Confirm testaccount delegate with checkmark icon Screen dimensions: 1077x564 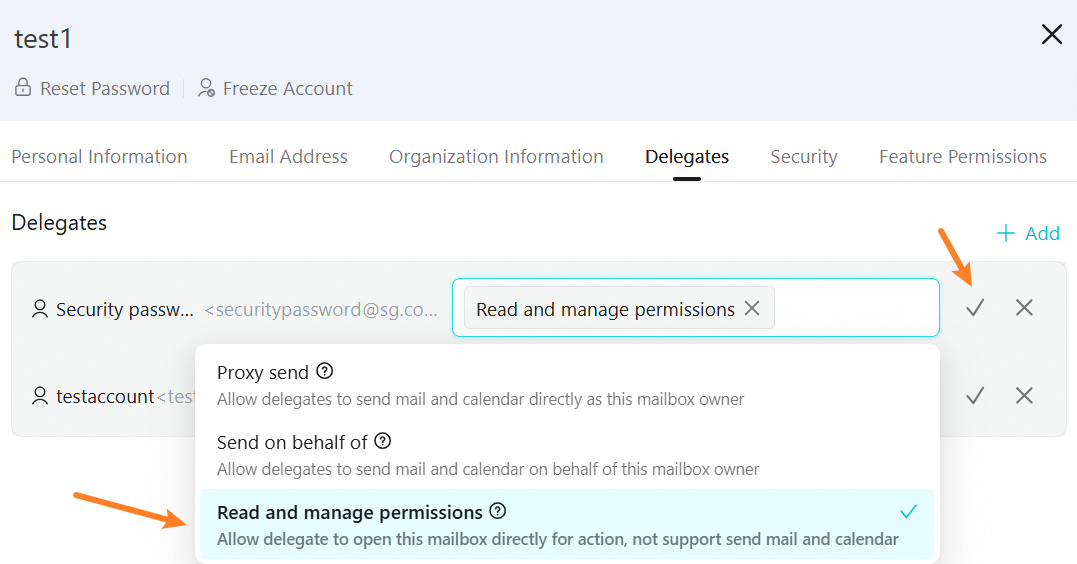click(975, 396)
